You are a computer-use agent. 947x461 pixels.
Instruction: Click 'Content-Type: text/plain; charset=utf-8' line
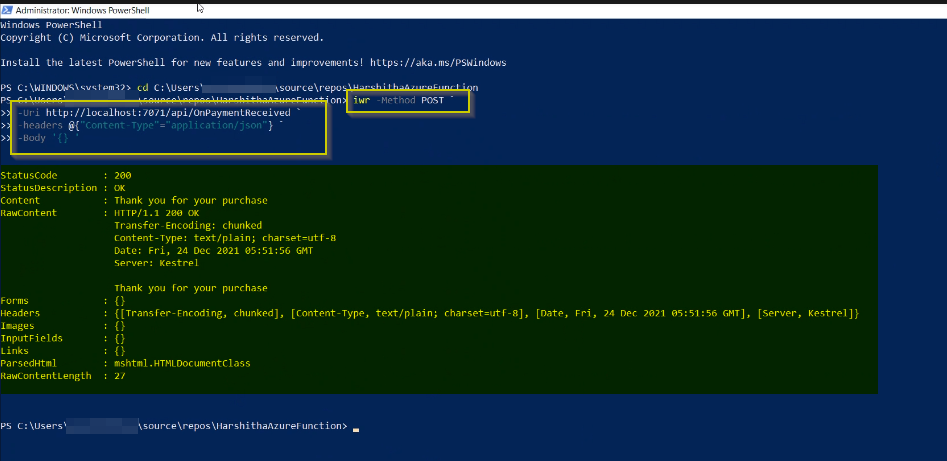(x=225, y=238)
